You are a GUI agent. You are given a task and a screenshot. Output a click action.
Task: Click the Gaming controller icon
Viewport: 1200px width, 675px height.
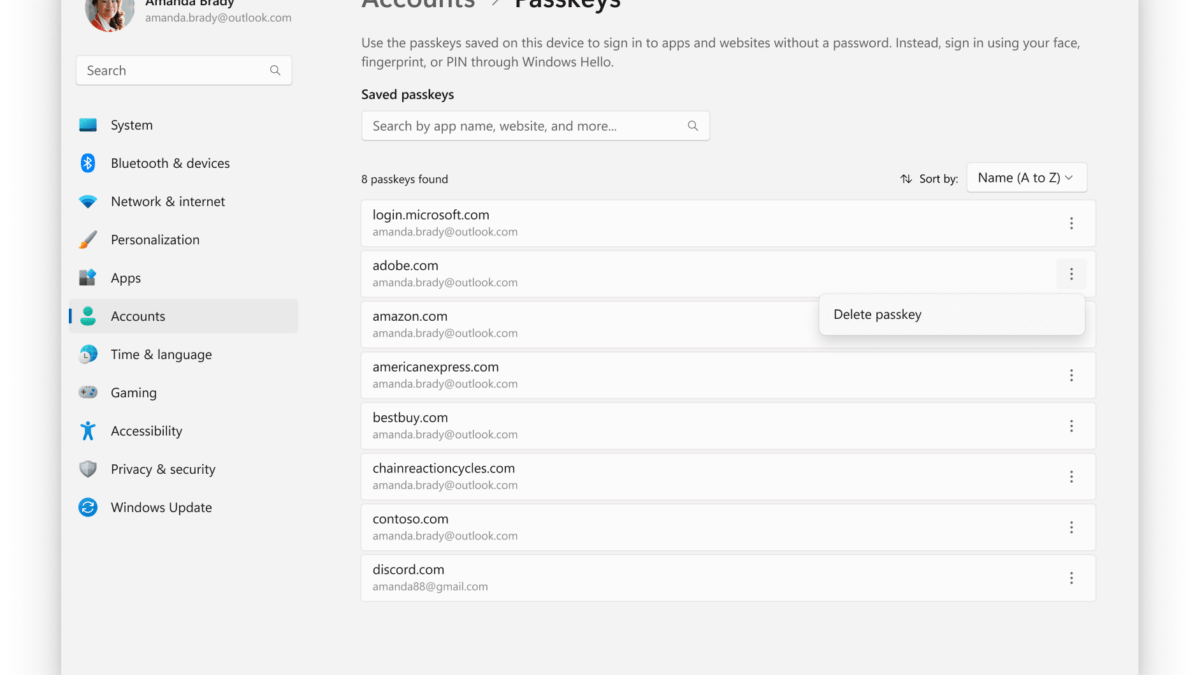tap(88, 393)
